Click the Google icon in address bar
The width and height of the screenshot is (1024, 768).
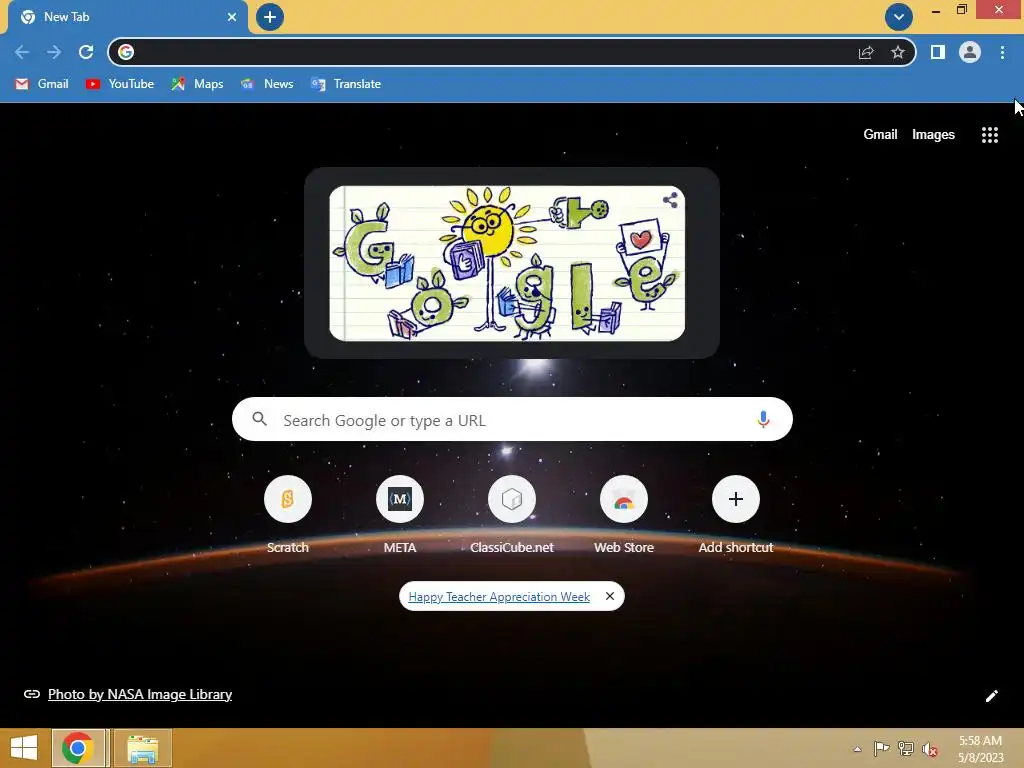(x=126, y=52)
